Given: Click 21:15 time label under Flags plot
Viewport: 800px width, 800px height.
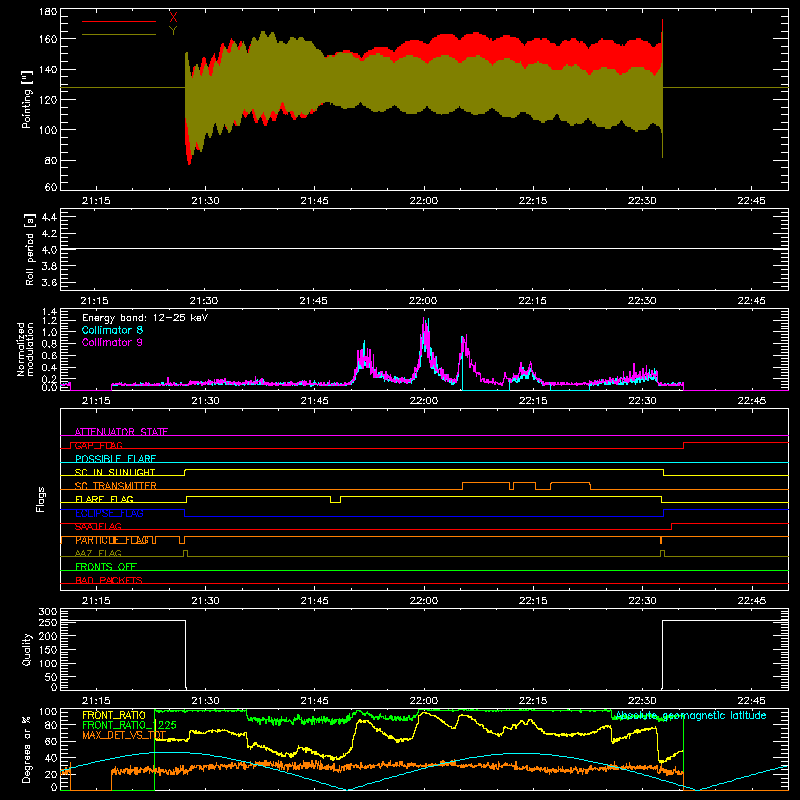Looking at the screenshot, I should [x=96, y=601].
